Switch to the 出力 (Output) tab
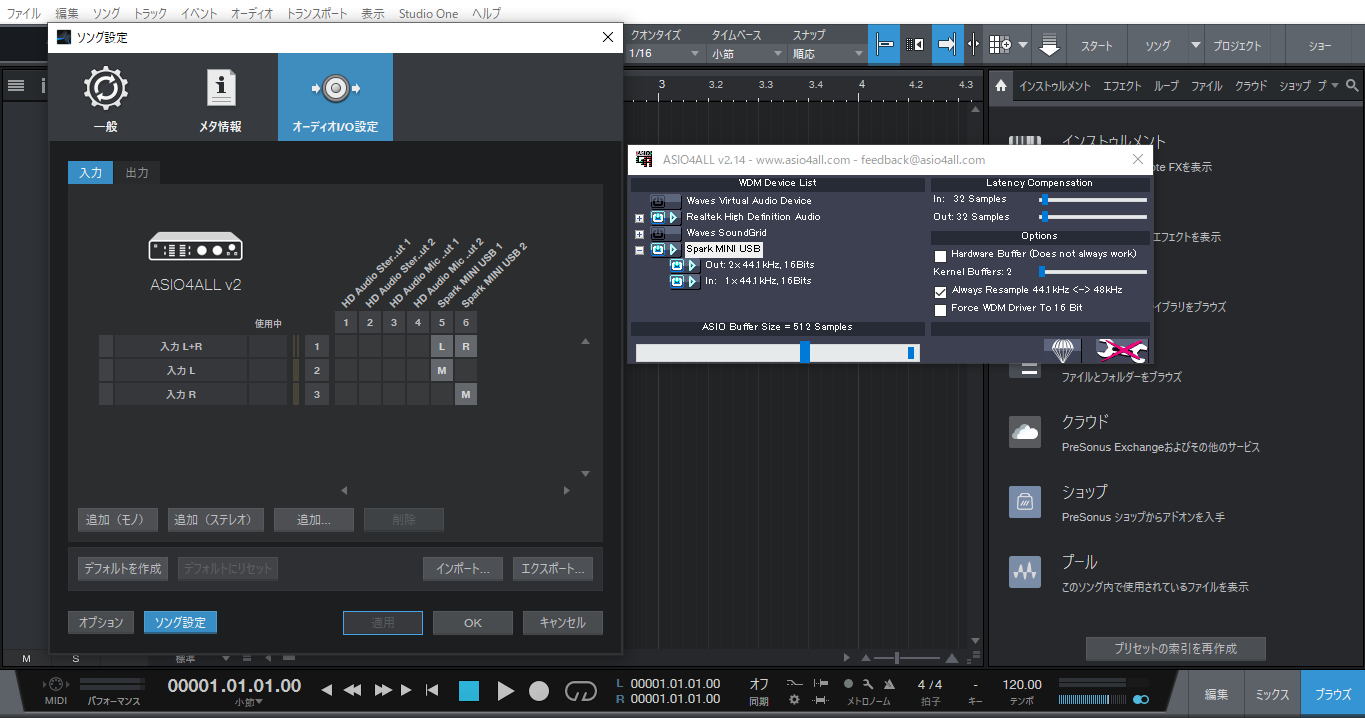 (x=137, y=173)
